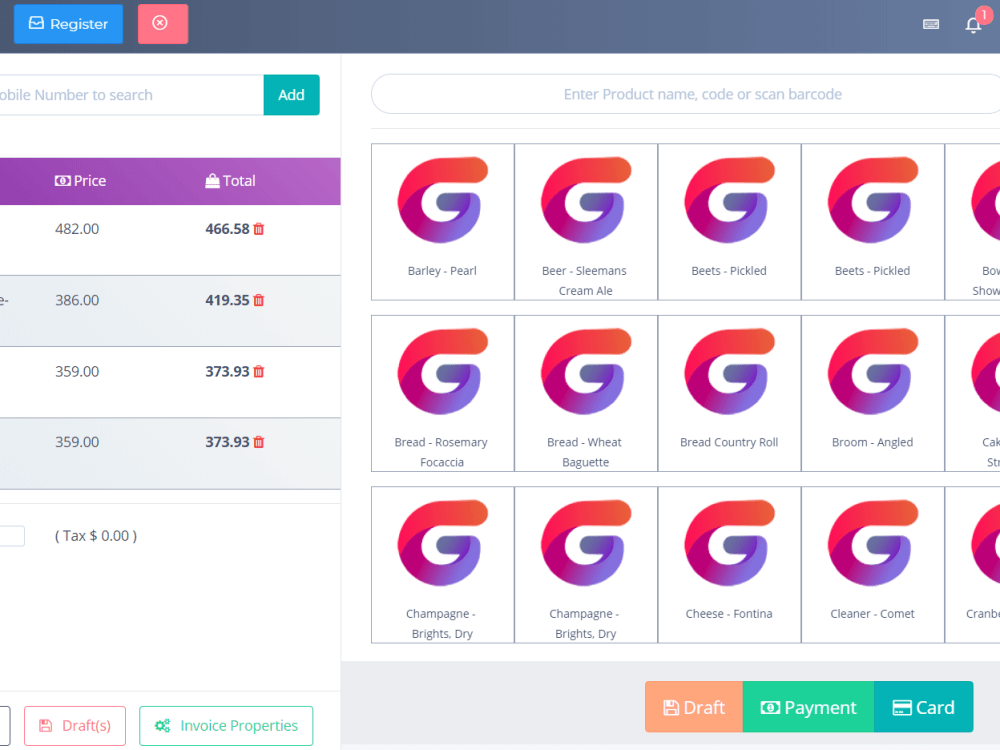This screenshot has height=750, width=1000.
Task: Delete the row with total 466.58
Action: tap(259, 229)
